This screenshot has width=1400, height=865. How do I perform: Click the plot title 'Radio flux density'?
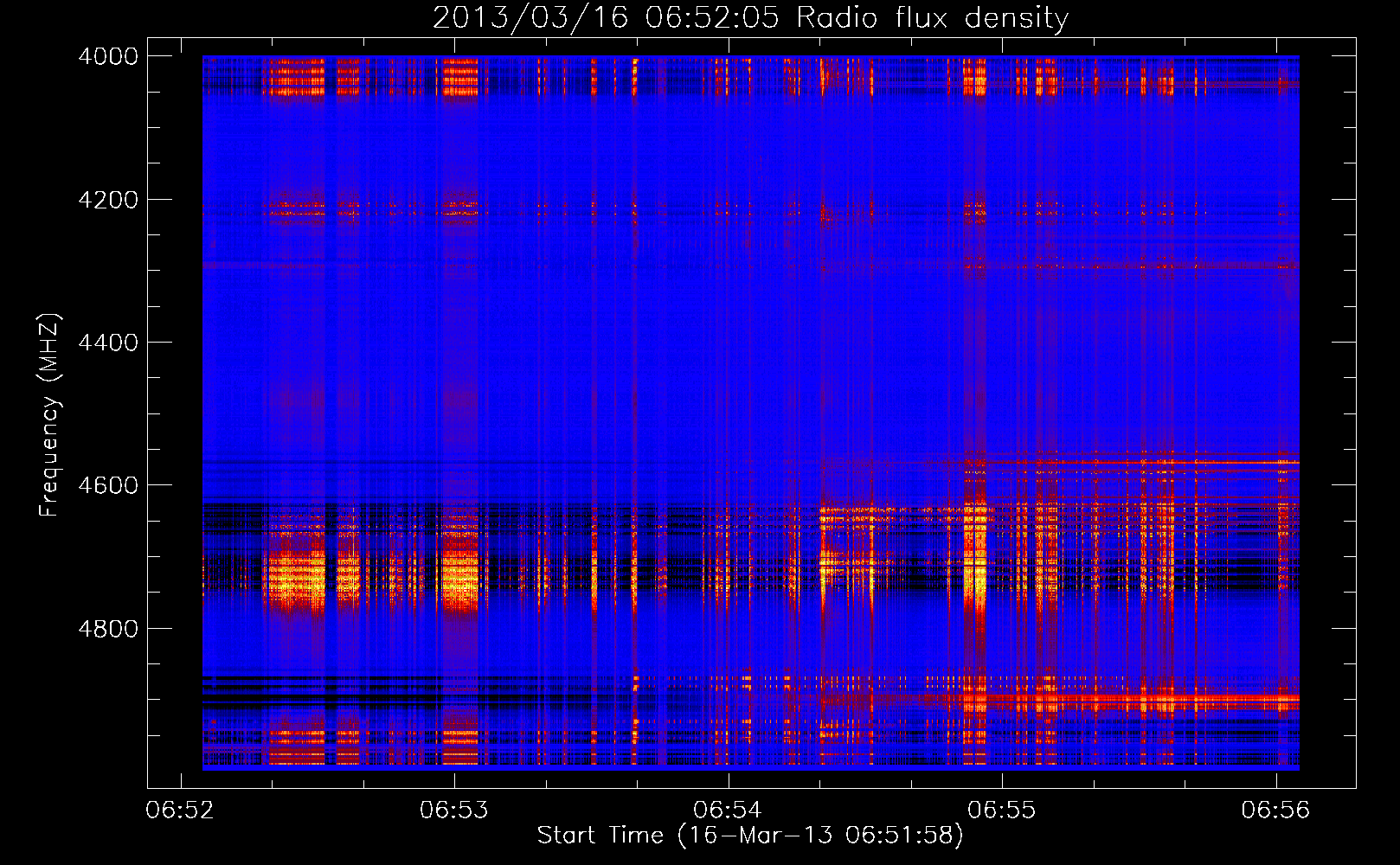pos(932,18)
